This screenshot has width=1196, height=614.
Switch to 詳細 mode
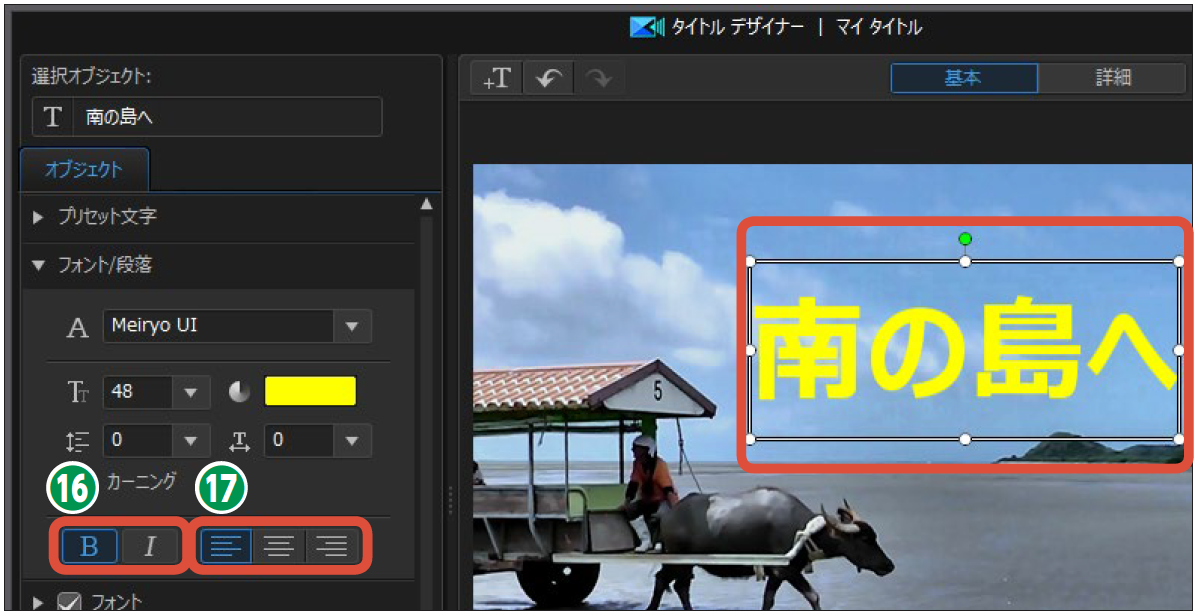(x=1112, y=78)
